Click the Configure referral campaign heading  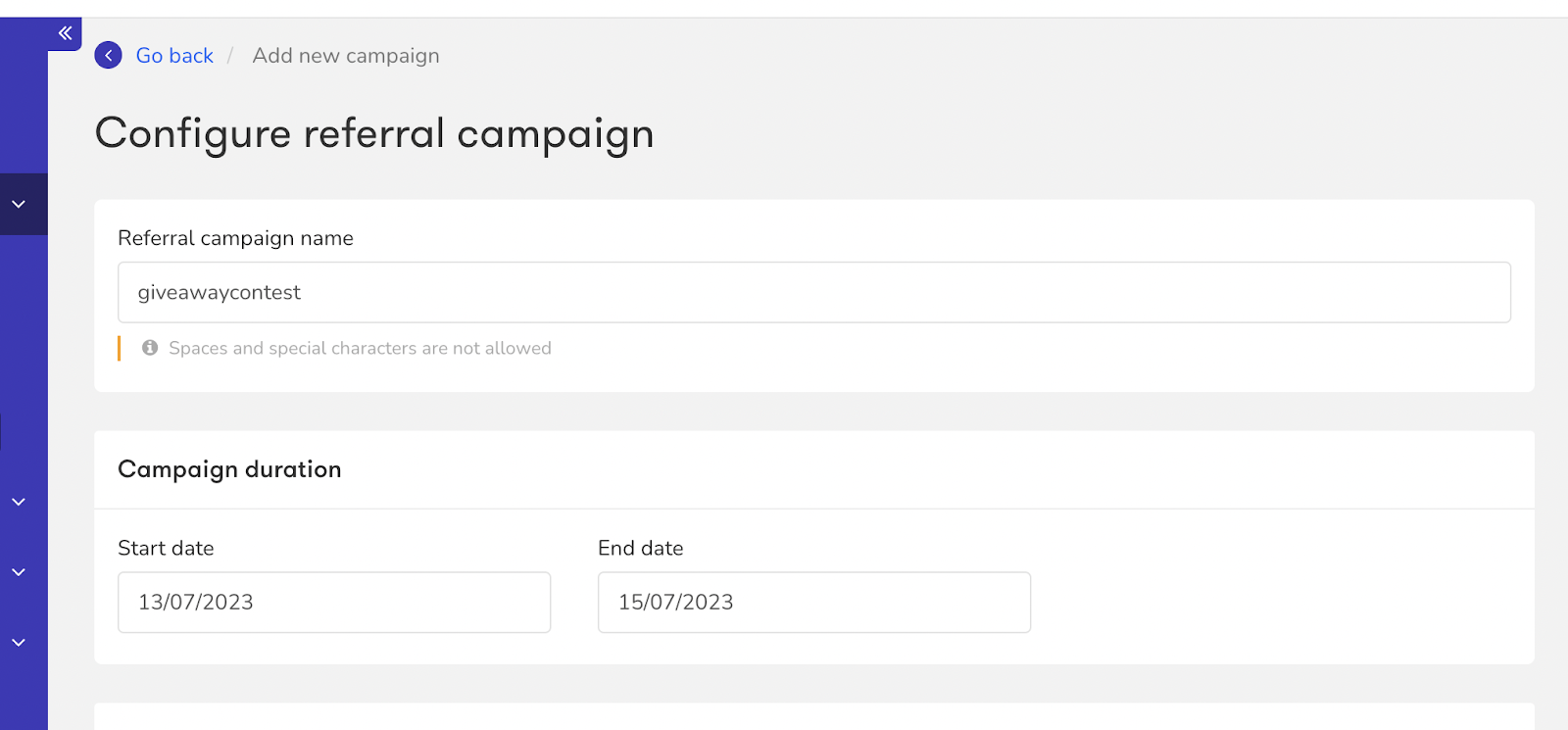pyautogui.click(x=374, y=134)
